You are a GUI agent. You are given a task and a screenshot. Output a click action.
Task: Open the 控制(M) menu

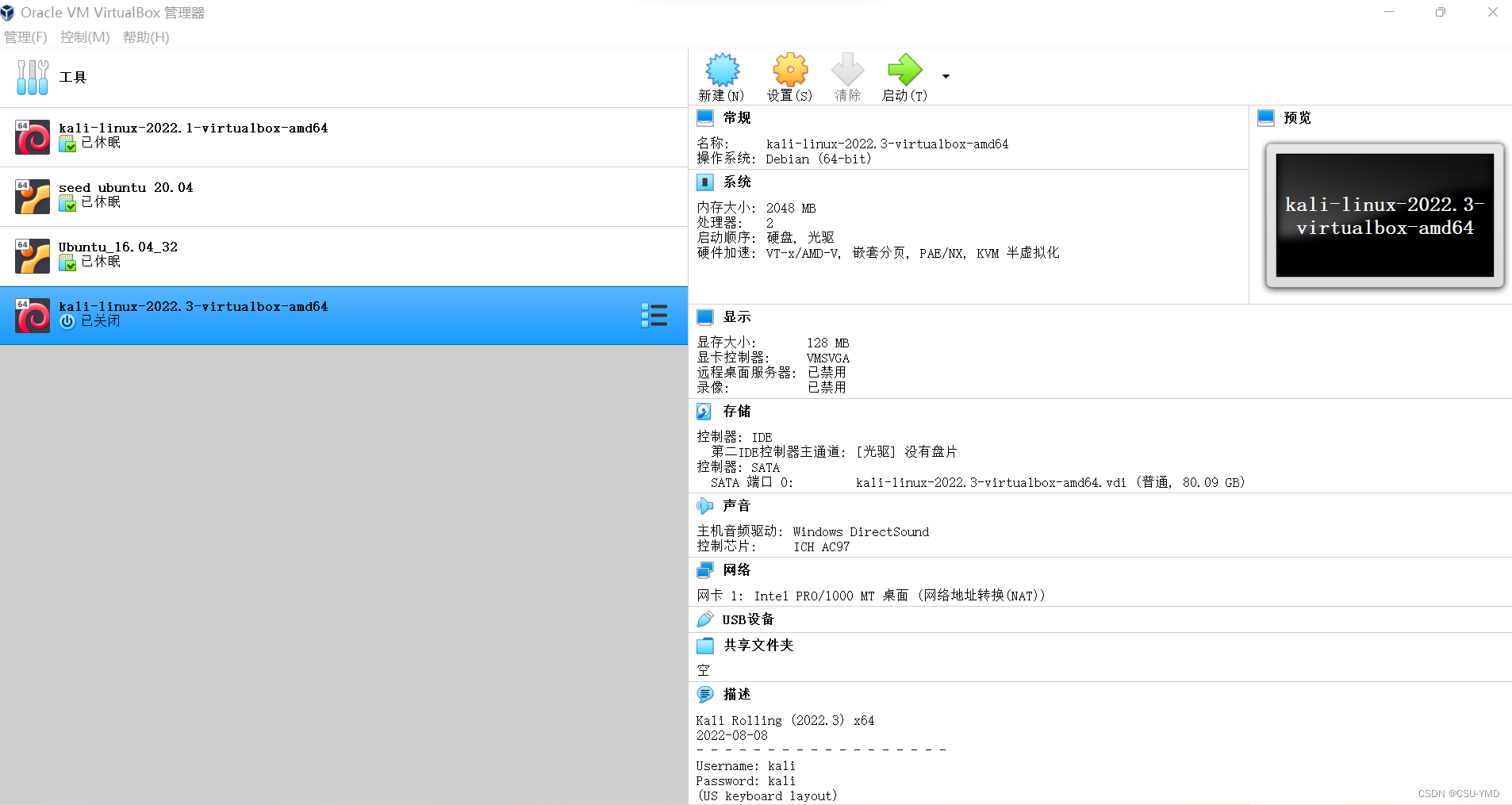(85, 37)
